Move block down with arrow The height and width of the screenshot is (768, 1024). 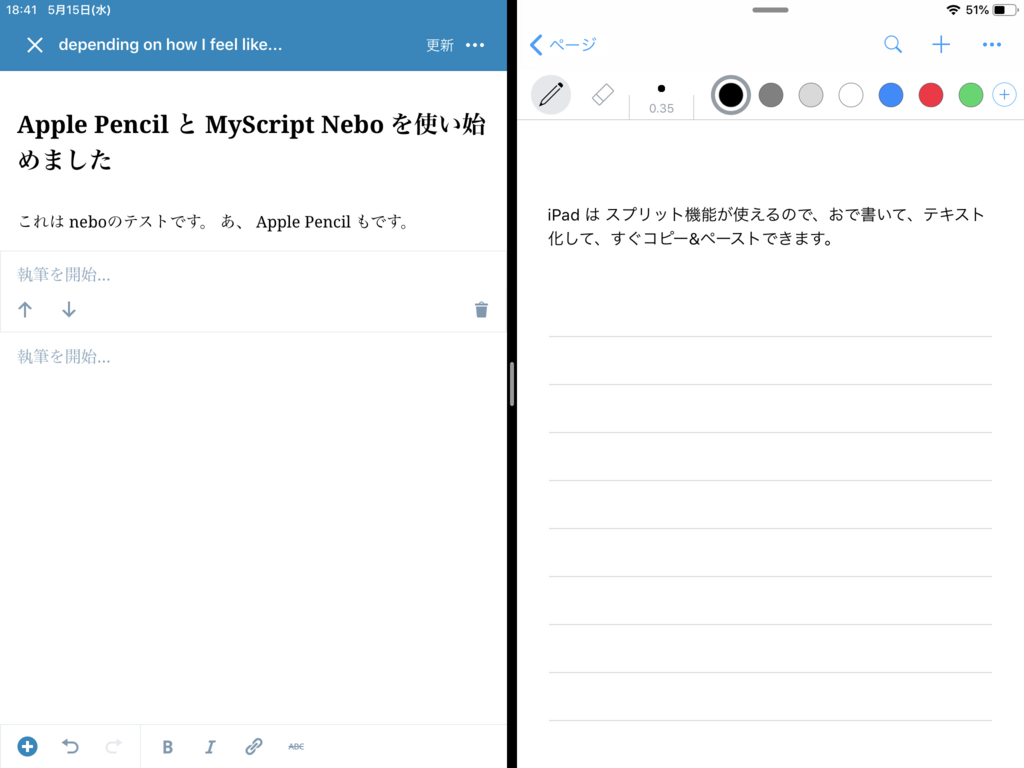coord(69,310)
